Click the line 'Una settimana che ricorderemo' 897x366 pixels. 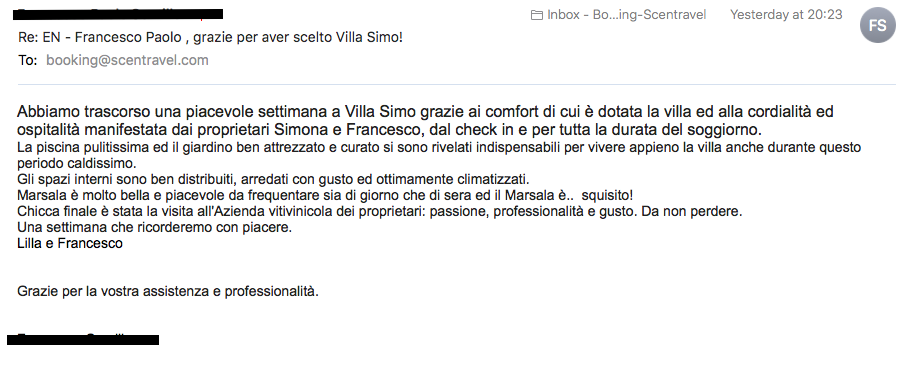coord(154,227)
